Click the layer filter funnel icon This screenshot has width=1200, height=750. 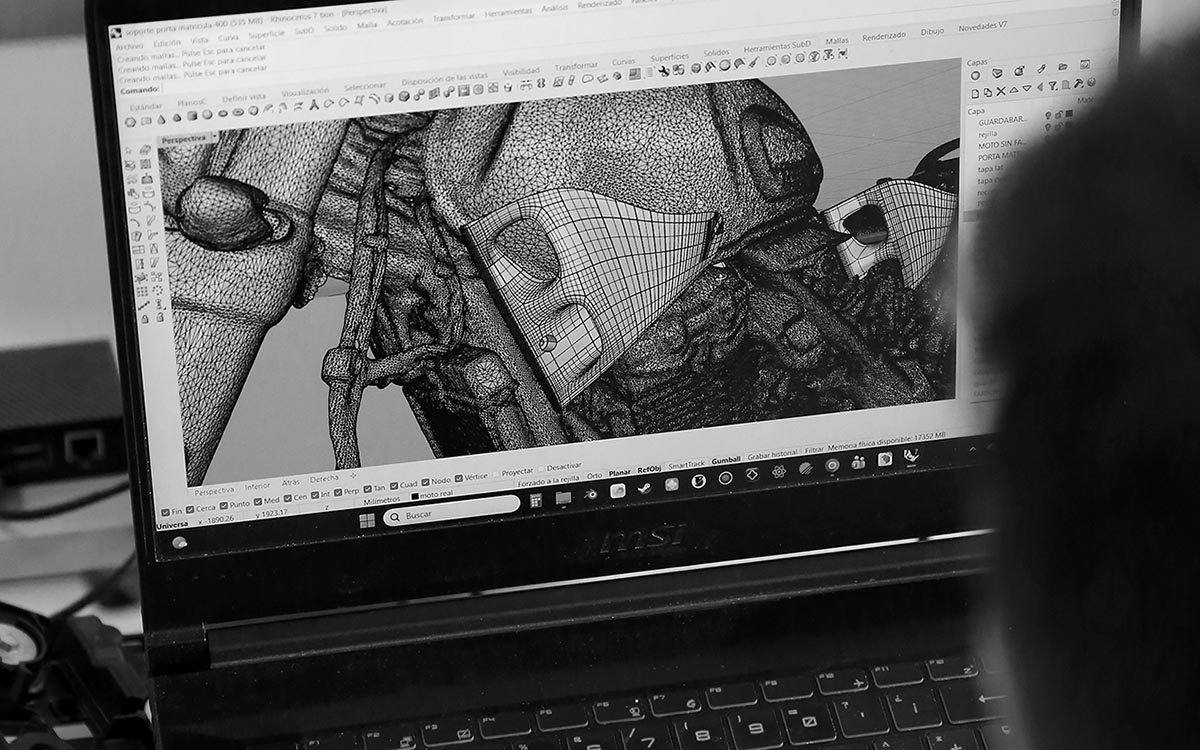click(1053, 85)
